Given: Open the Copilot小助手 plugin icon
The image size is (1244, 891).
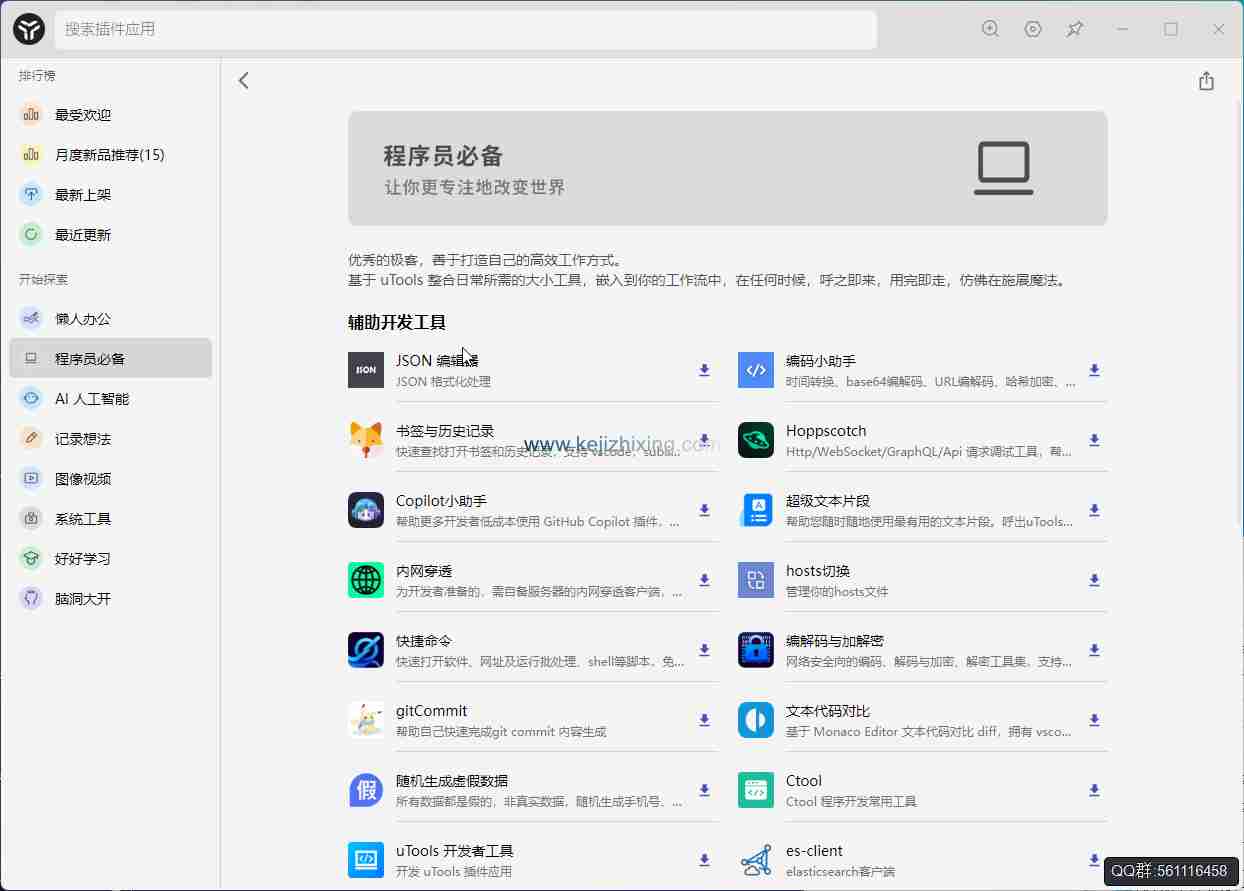Looking at the screenshot, I should point(366,510).
